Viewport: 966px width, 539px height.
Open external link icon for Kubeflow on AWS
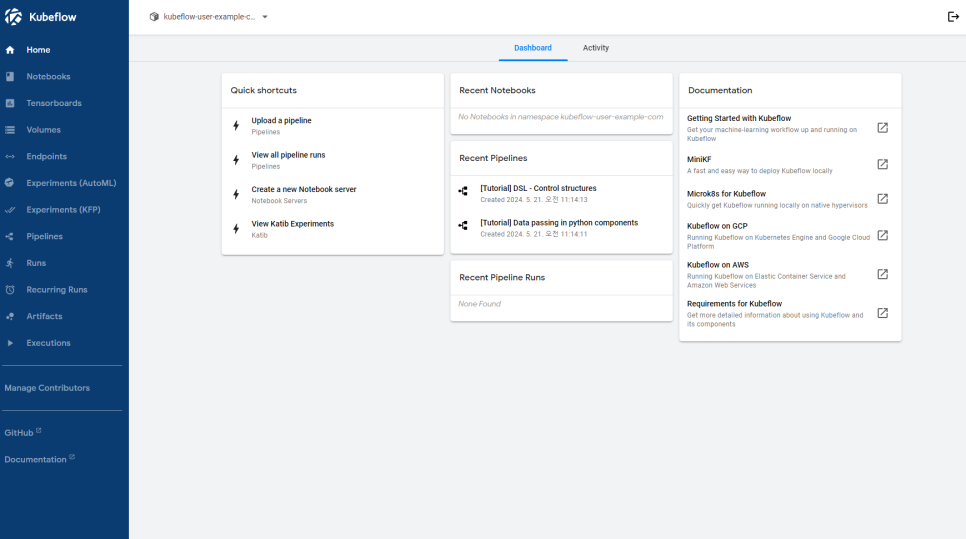(883, 274)
